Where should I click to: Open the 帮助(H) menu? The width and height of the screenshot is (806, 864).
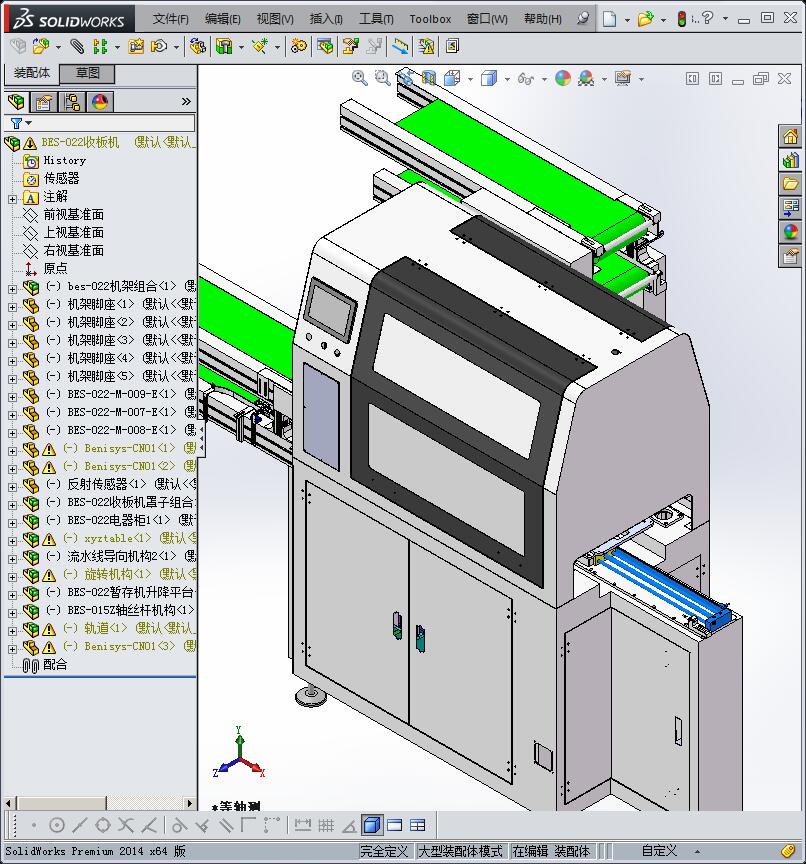click(x=543, y=19)
